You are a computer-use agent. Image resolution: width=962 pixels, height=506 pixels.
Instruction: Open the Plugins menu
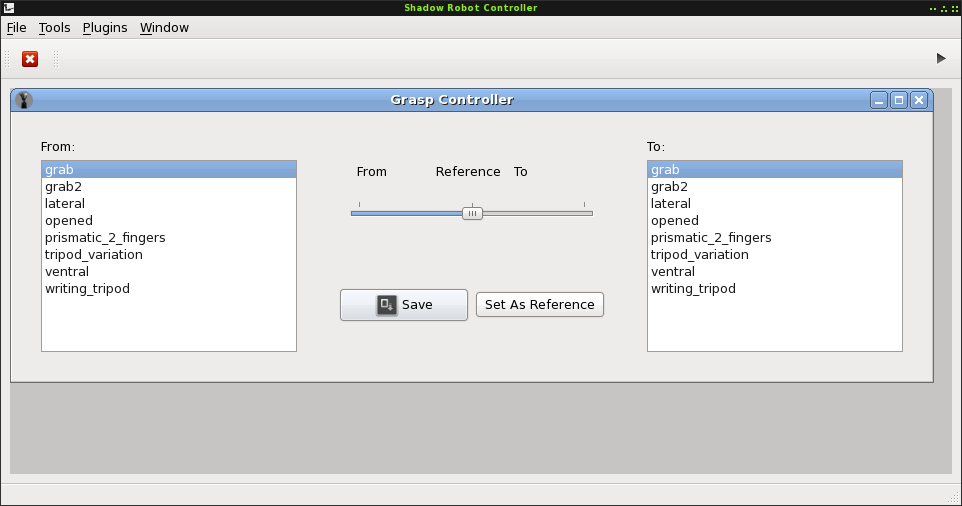pyautogui.click(x=105, y=28)
